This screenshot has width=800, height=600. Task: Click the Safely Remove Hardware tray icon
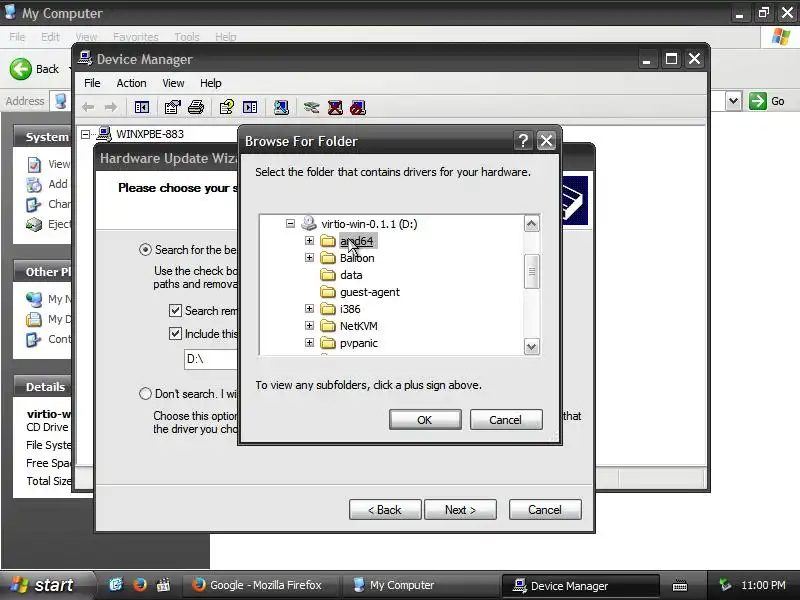pos(724,585)
